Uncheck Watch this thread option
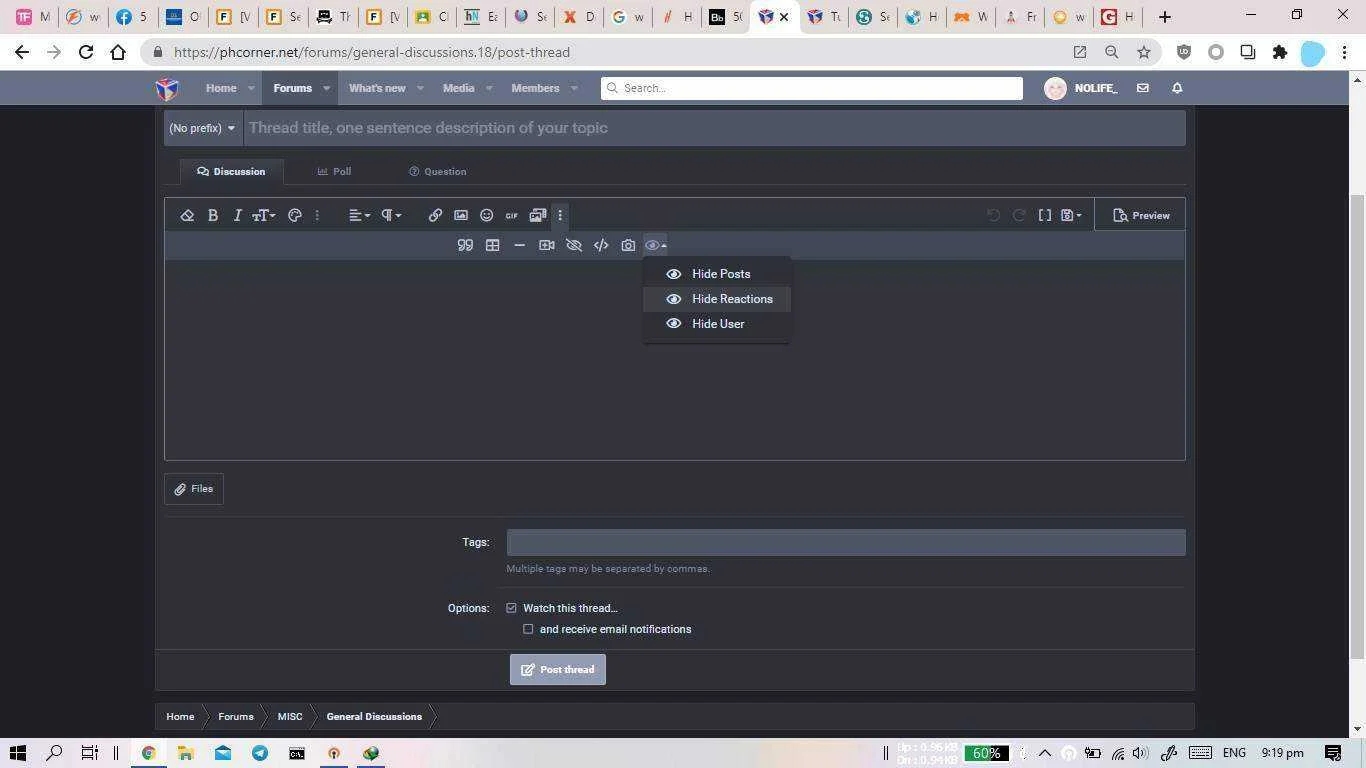This screenshot has height=768, width=1366. coord(511,608)
